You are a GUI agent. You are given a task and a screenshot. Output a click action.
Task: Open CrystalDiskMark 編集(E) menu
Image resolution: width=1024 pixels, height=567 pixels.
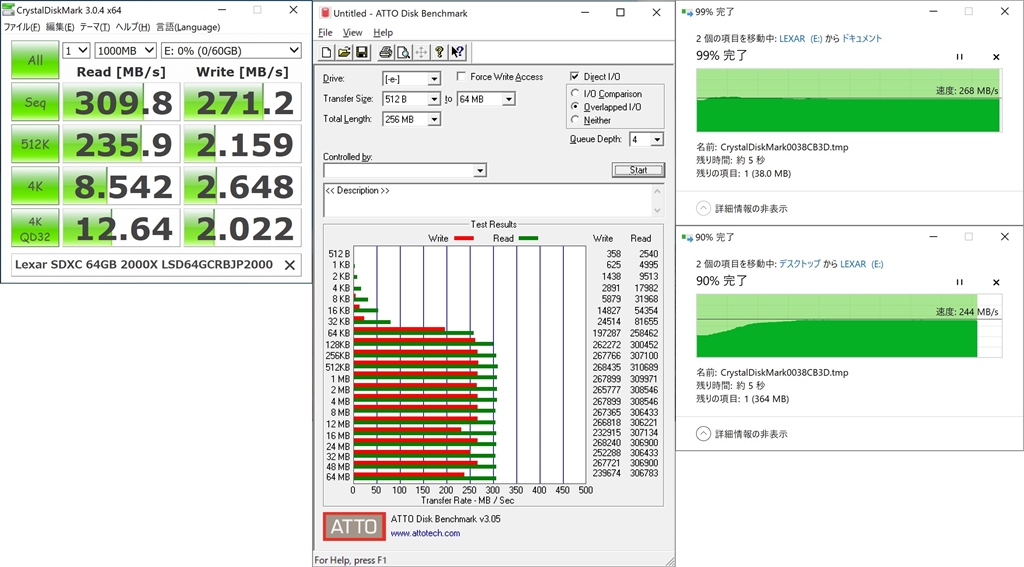(x=60, y=27)
